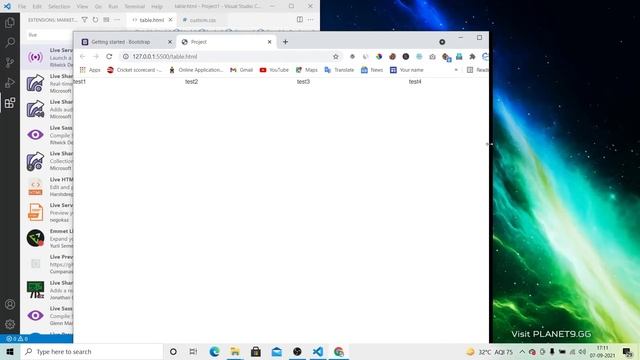The width and height of the screenshot is (640, 360).
Task: Open the Help menu in VS Code
Action: click(157, 6)
